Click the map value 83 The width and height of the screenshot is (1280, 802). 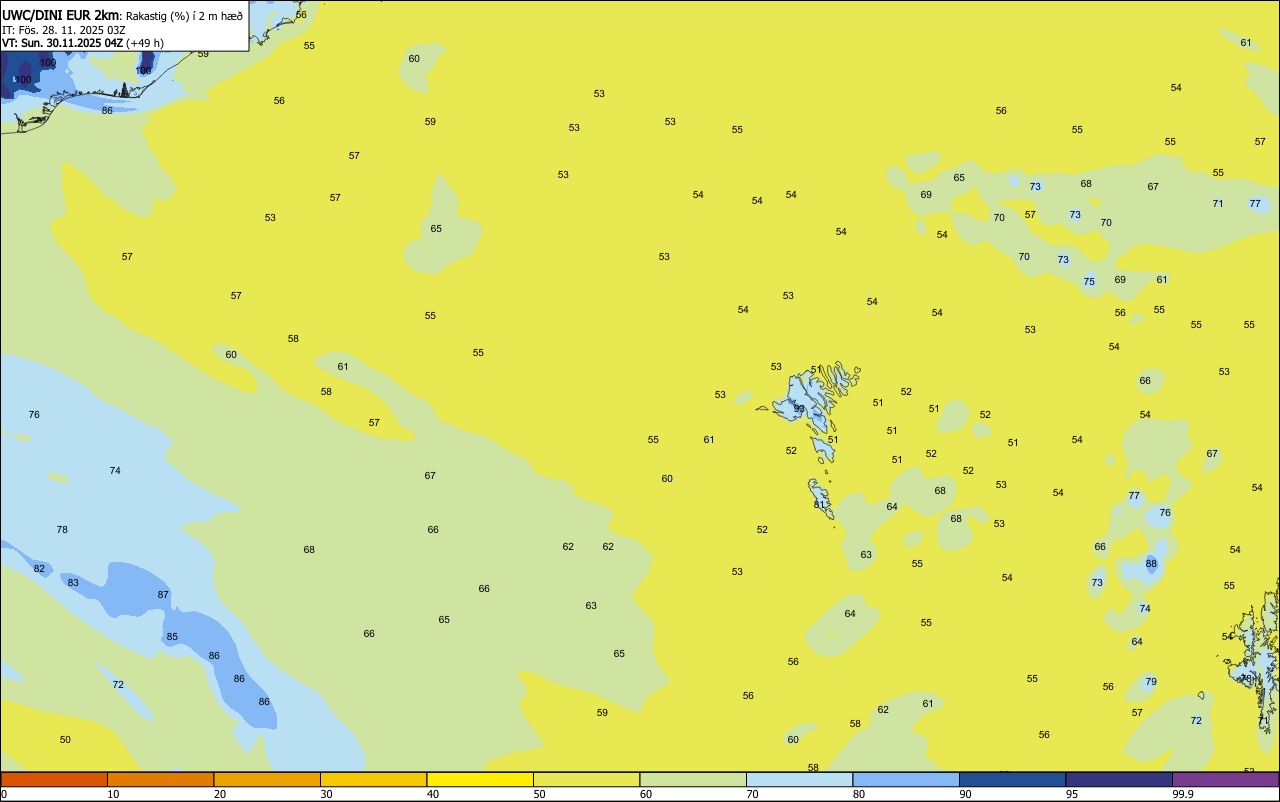click(x=73, y=582)
